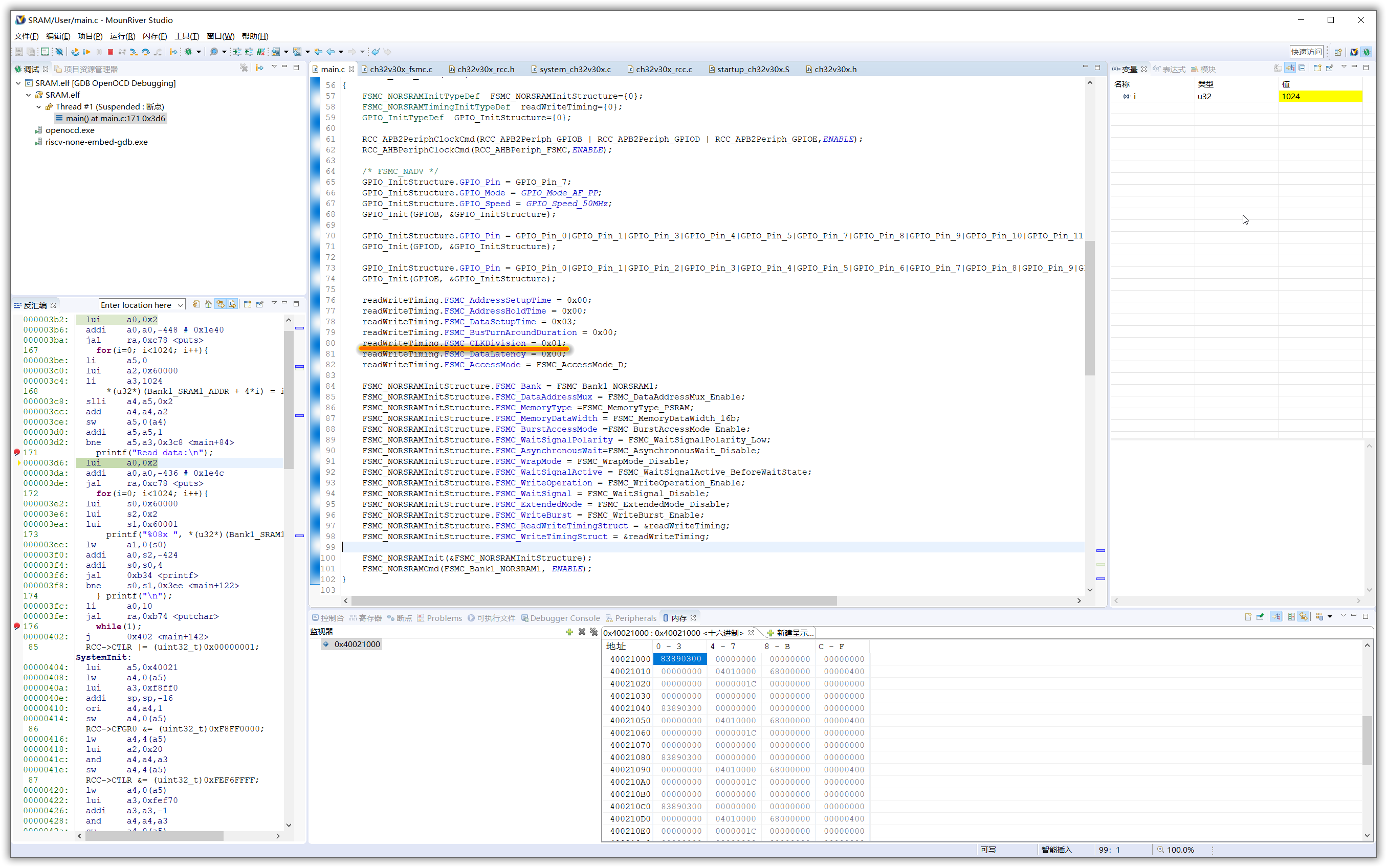Click the Save icon in the main toolbar
Viewport: 1387px width, 868px height.
[x=19, y=52]
